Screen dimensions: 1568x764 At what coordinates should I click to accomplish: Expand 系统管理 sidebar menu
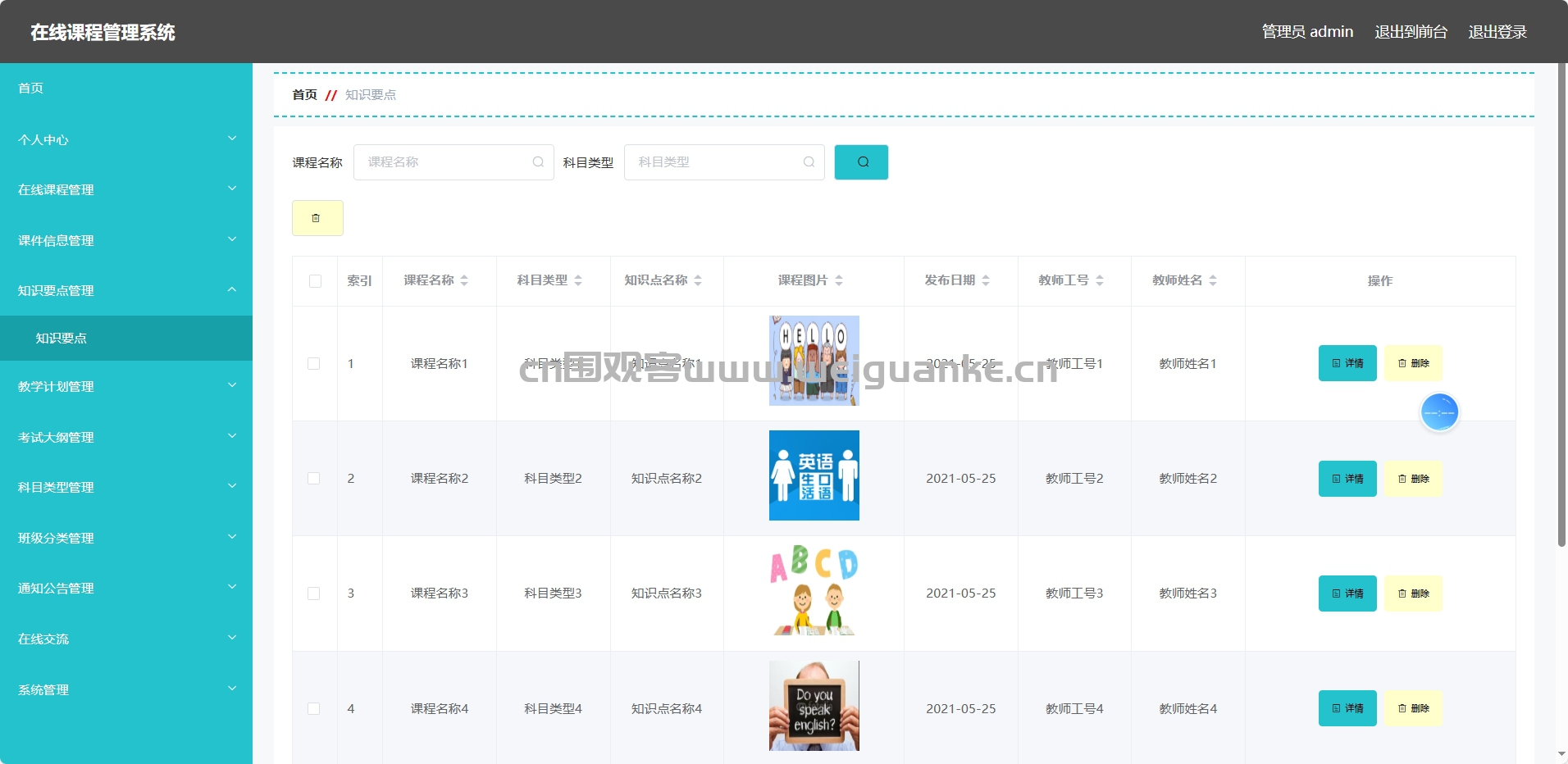pos(126,689)
